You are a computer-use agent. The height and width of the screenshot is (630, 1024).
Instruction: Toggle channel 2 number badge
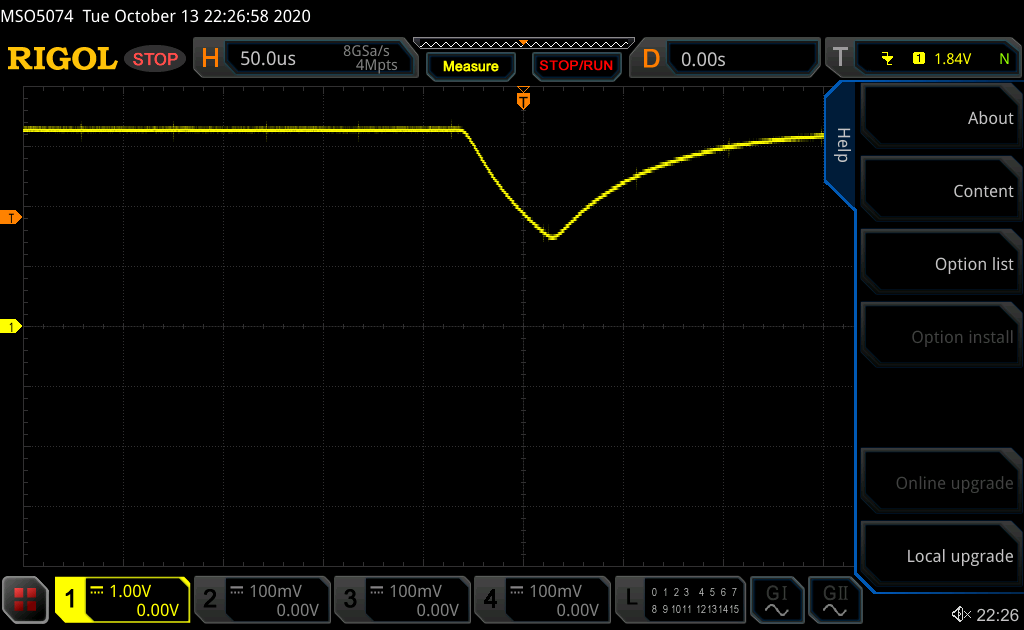(x=210, y=599)
